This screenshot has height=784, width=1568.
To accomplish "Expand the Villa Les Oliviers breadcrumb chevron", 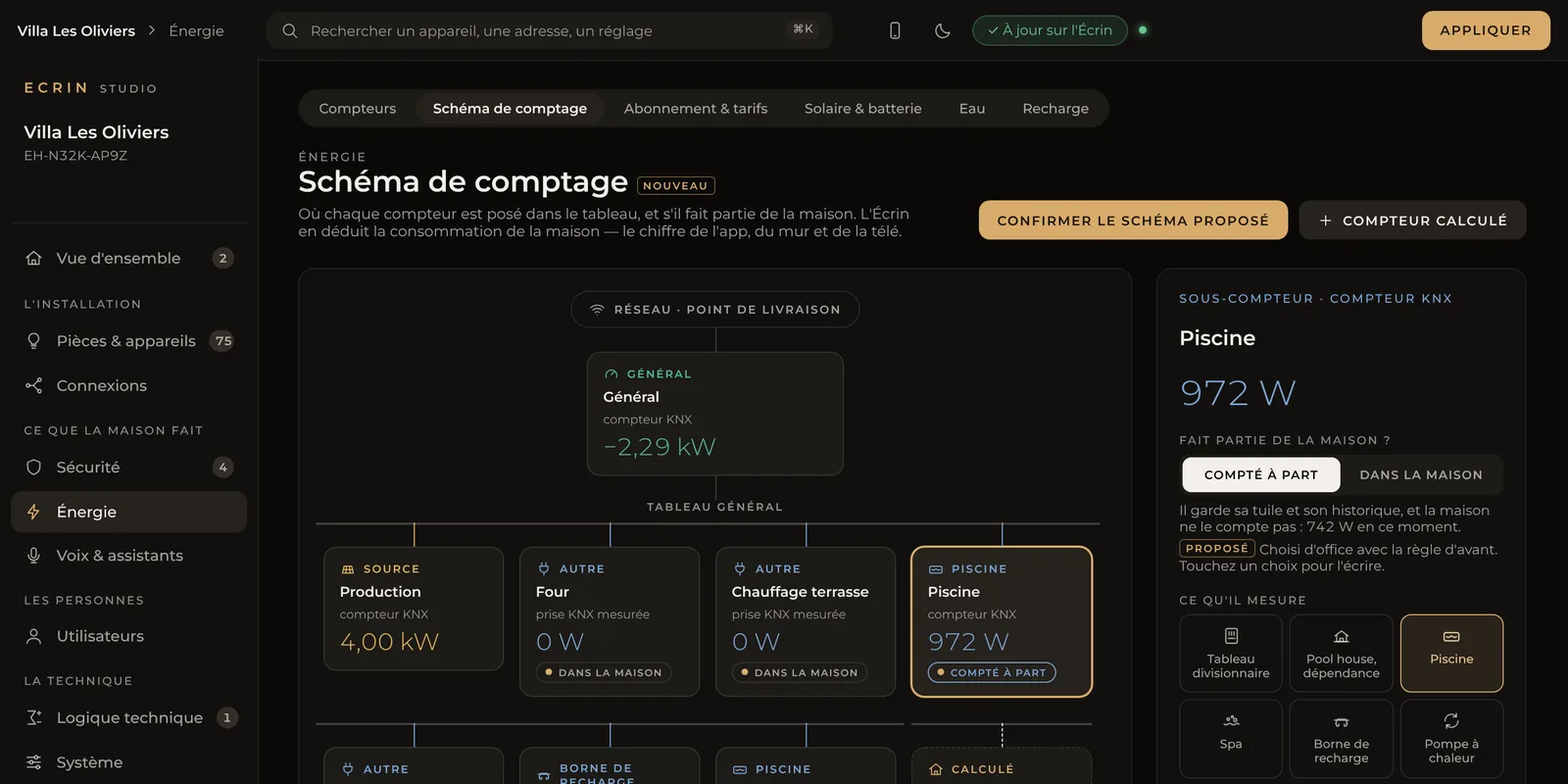I will 152,30.
